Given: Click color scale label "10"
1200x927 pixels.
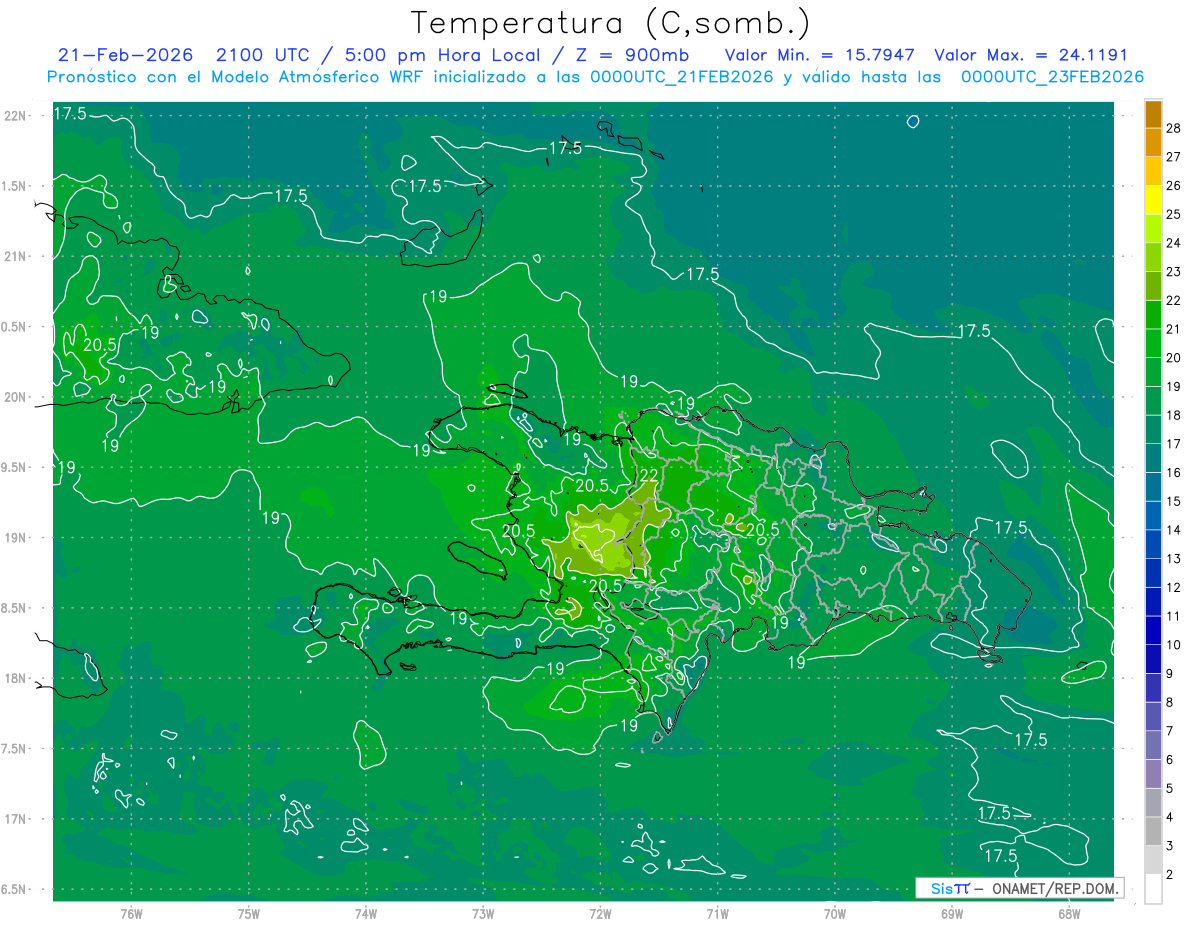Looking at the screenshot, I should pos(1173,645).
